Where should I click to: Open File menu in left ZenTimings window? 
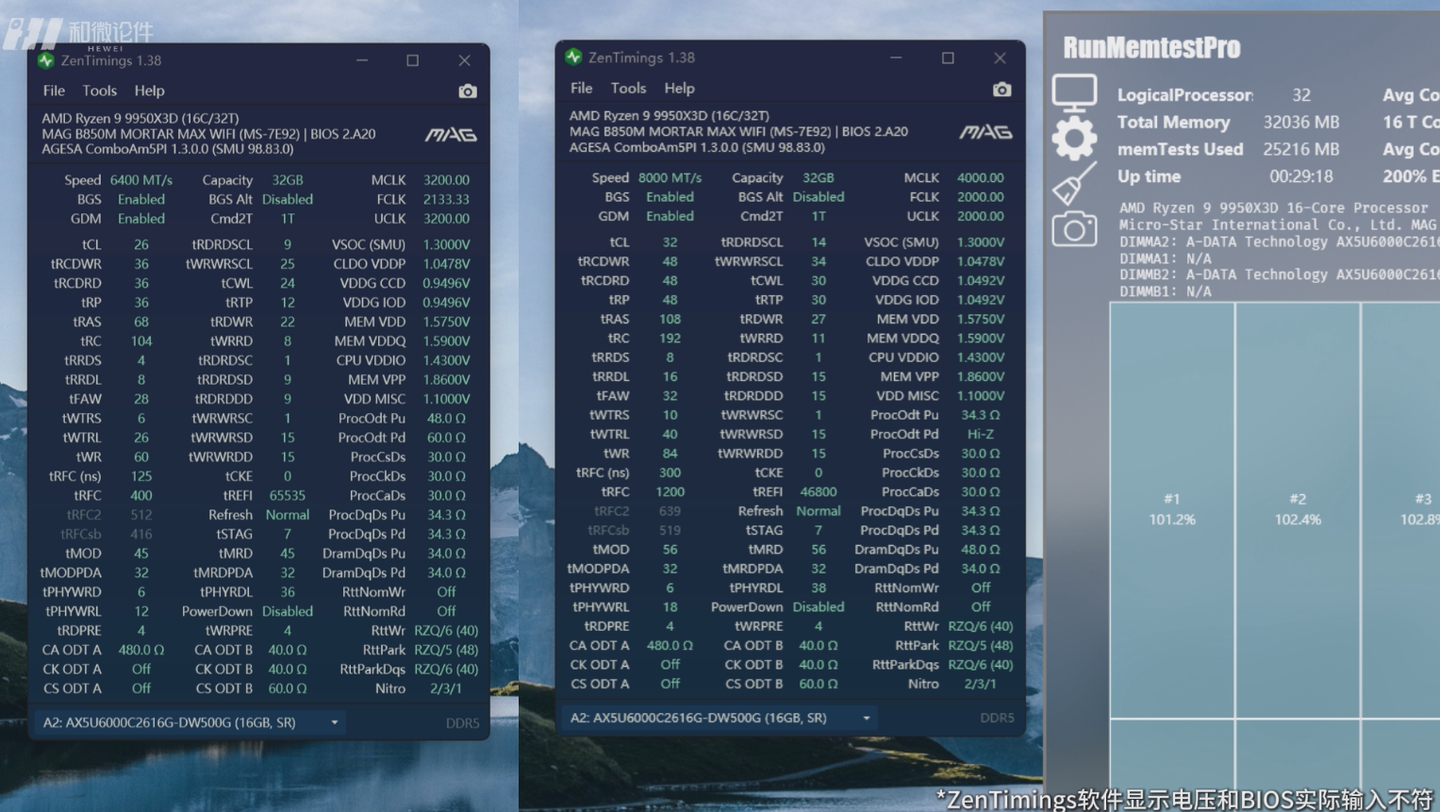coord(54,91)
